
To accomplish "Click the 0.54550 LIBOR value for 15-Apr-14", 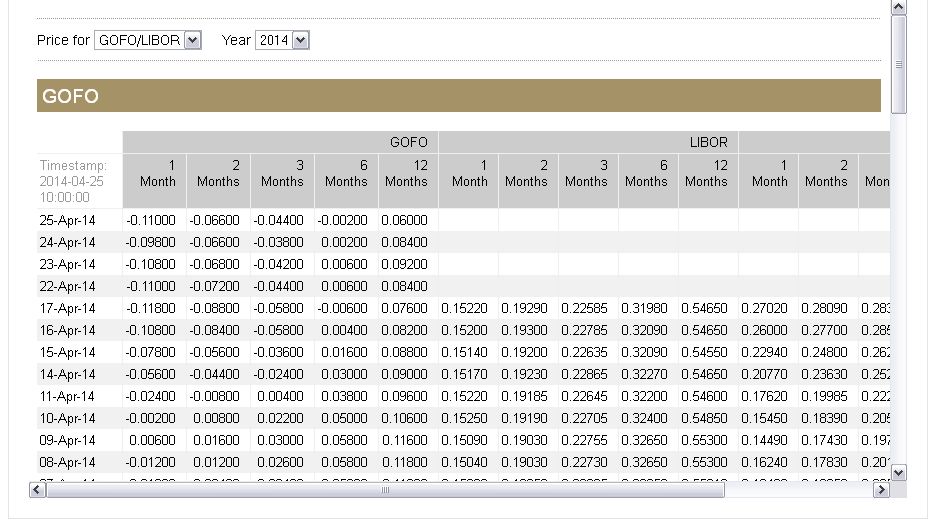I will [x=704, y=352].
